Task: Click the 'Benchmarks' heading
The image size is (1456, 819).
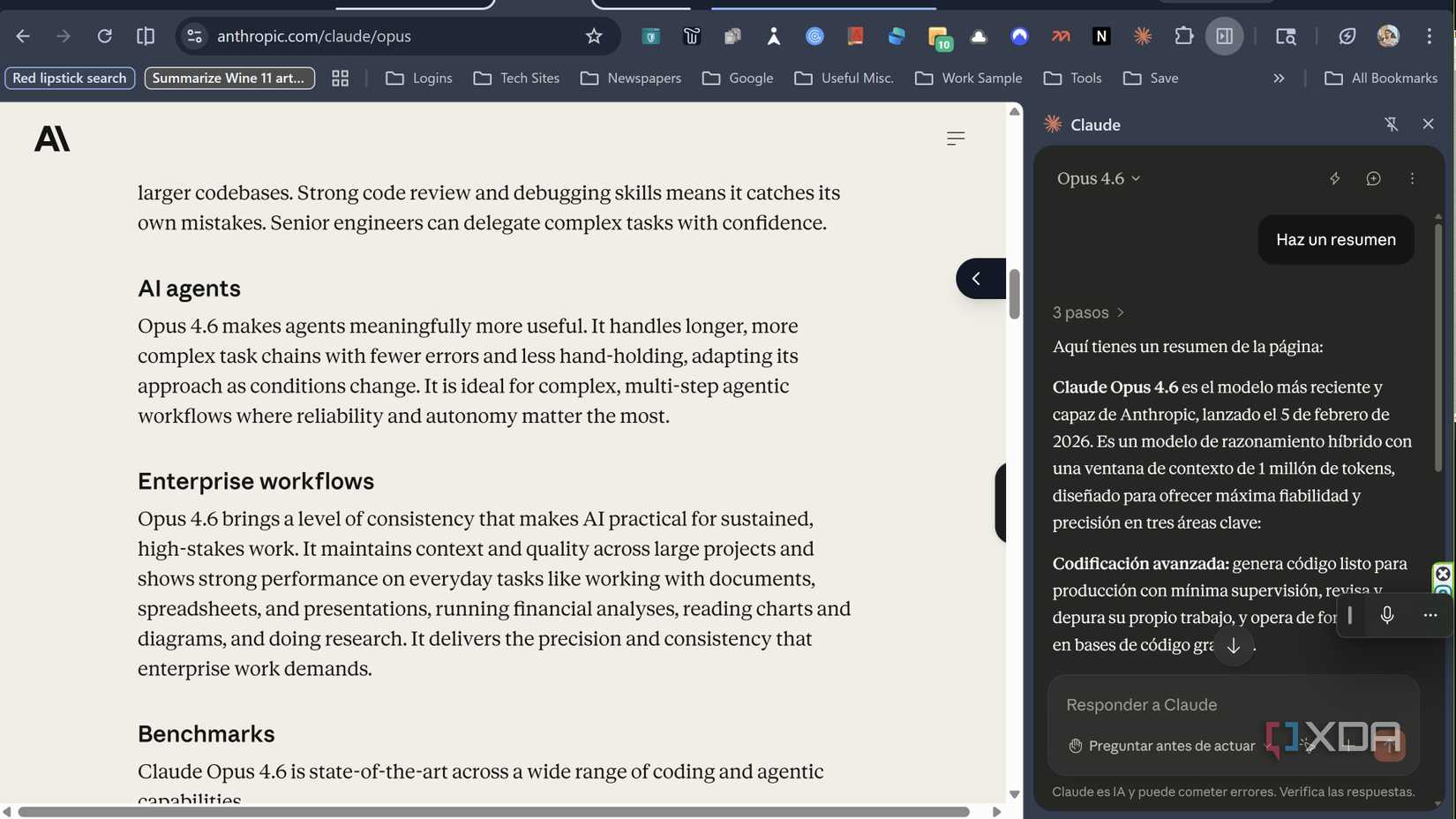Action: [x=206, y=734]
